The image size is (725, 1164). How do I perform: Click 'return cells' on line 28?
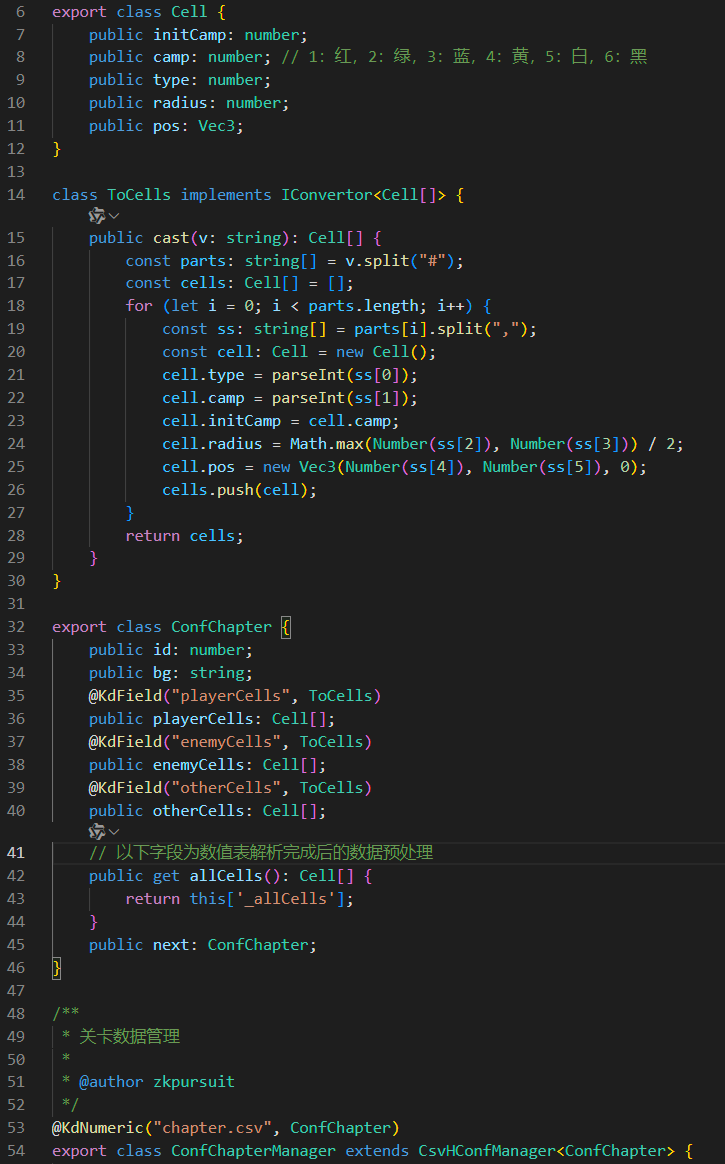(x=180, y=536)
